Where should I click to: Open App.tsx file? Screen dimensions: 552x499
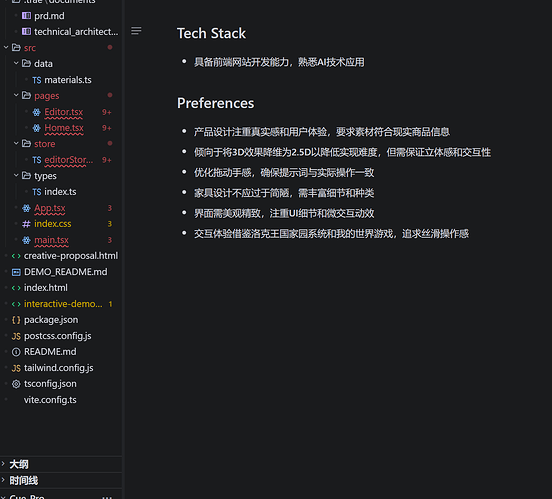click(50, 208)
